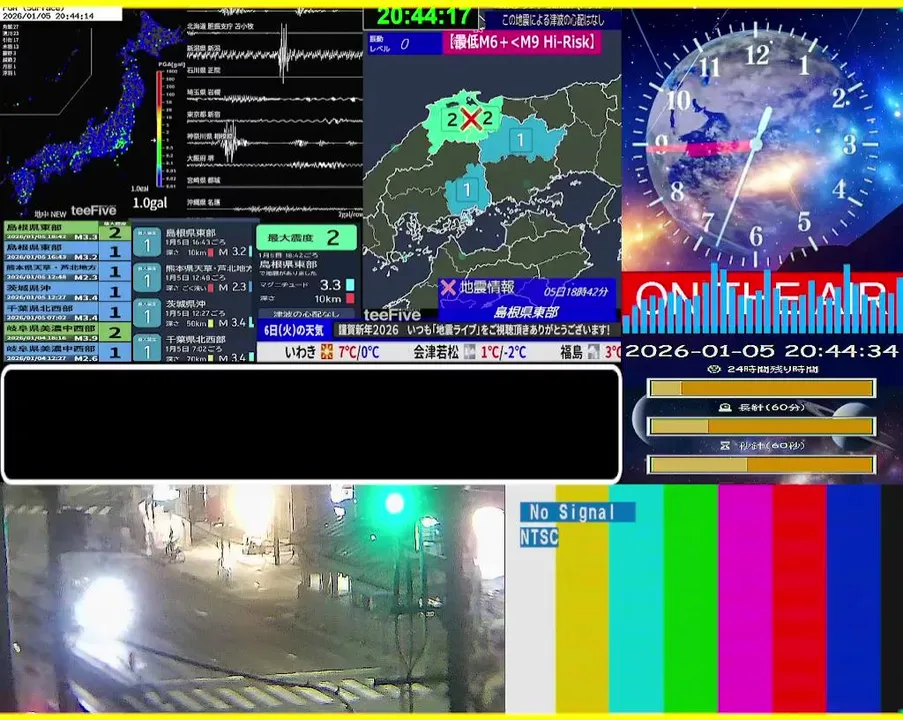Select the 岐阜県美濃中西部 M3.9 row
This screenshot has height=720, width=903.
[67, 332]
